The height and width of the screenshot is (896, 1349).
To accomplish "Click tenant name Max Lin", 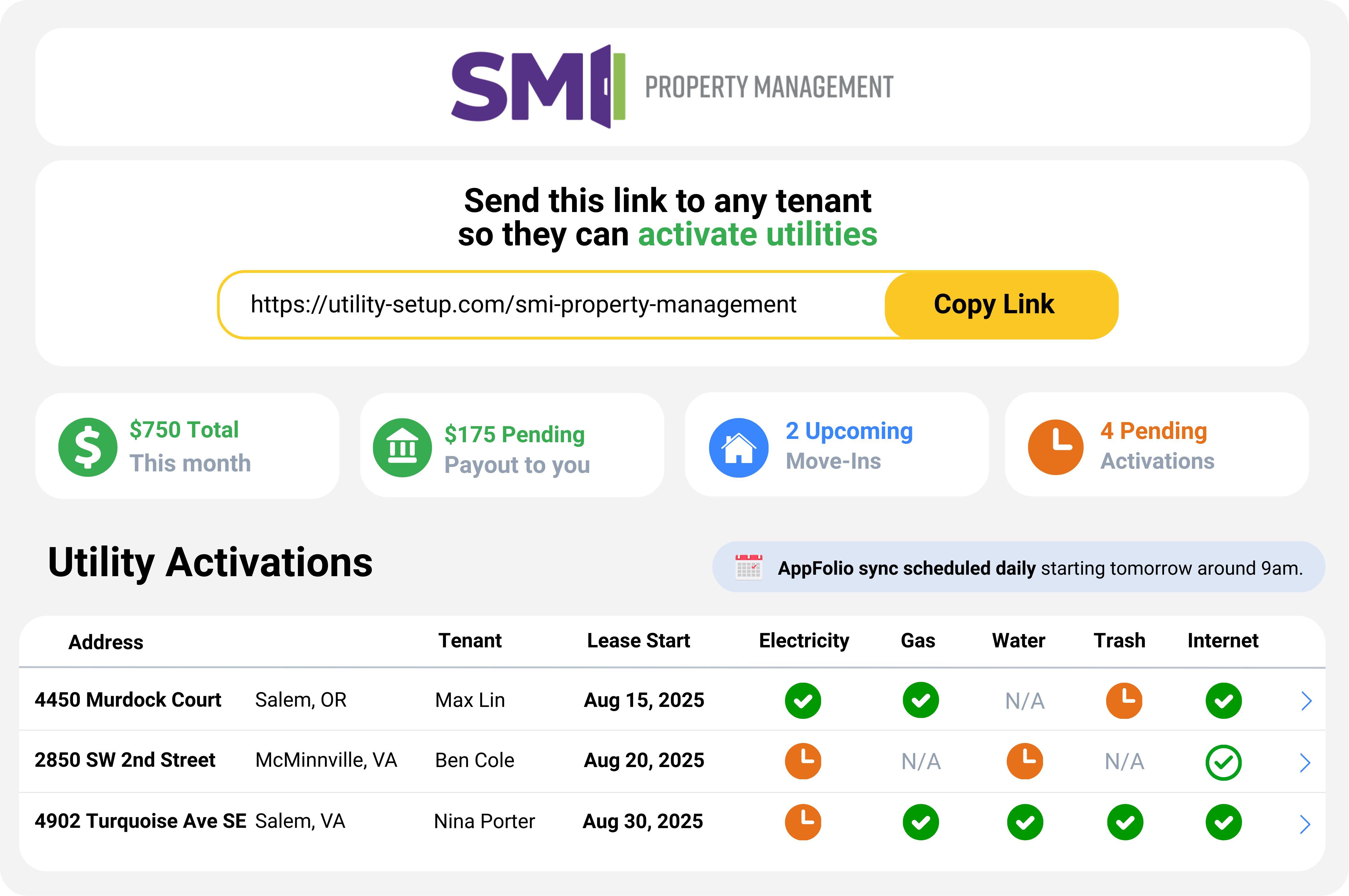I will pyautogui.click(x=470, y=700).
